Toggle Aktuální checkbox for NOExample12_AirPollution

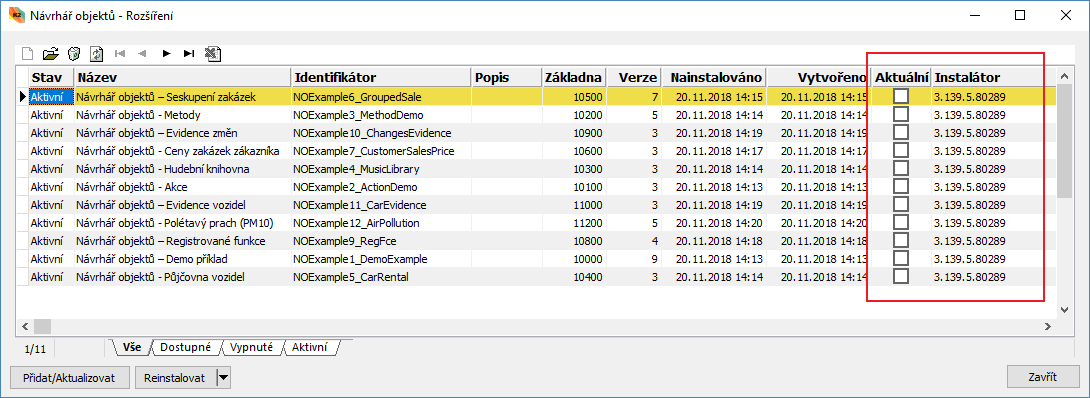pyautogui.click(x=901, y=222)
